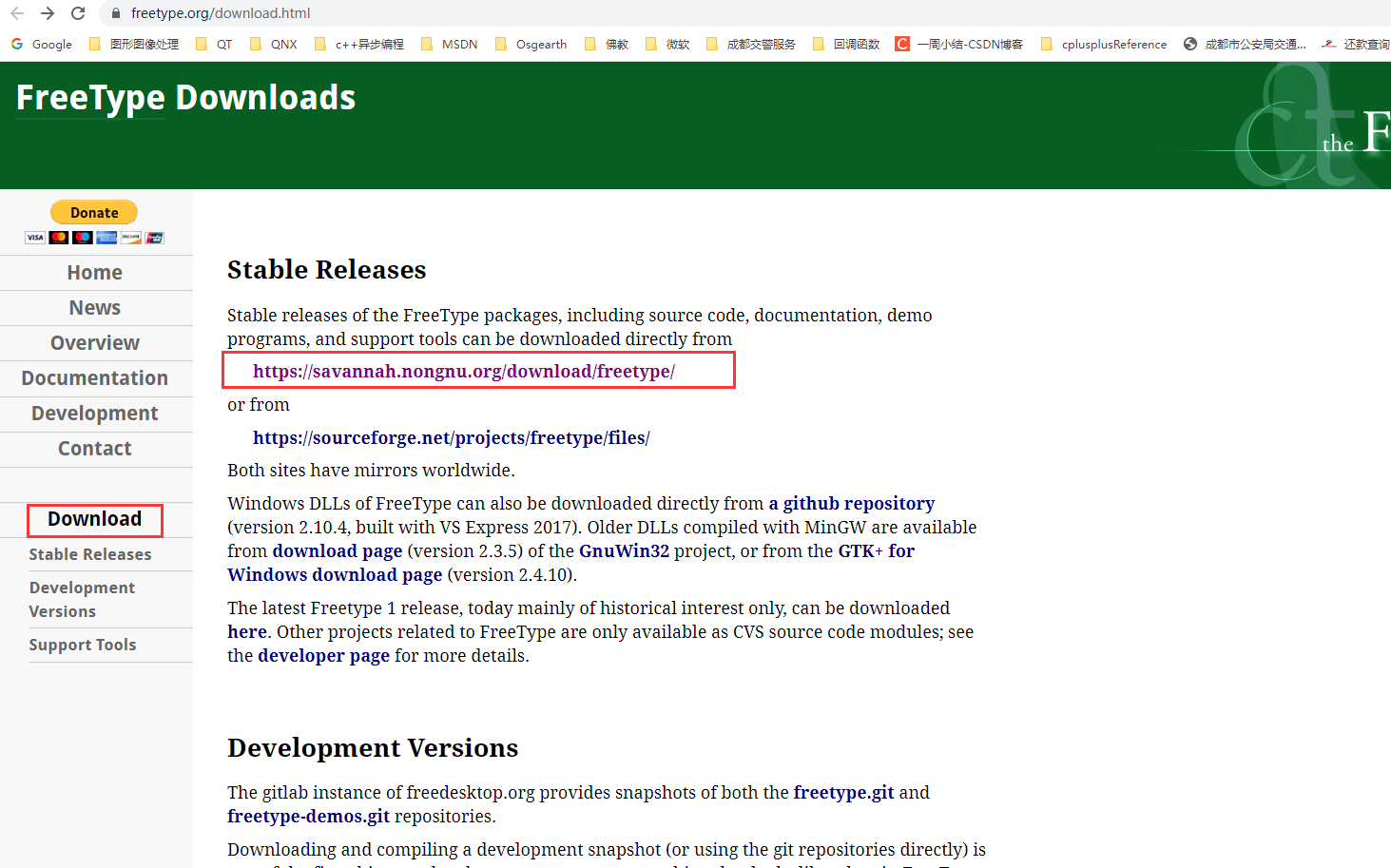Open the GnuWin32 project link
Image resolution: width=1391 pixels, height=868 pixels.
coord(624,550)
